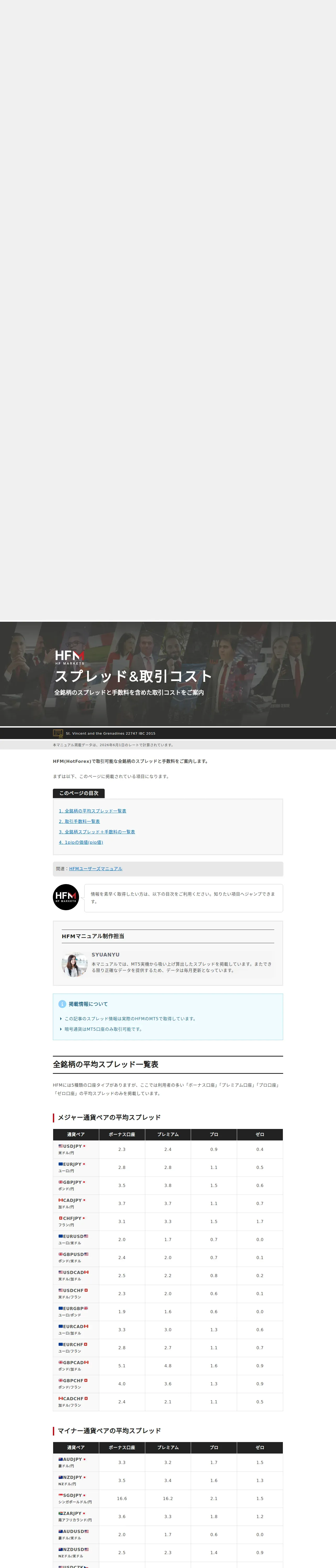Click the EU flag on the EURCAD row
The width and height of the screenshot is (336, 1568).
point(61,1326)
